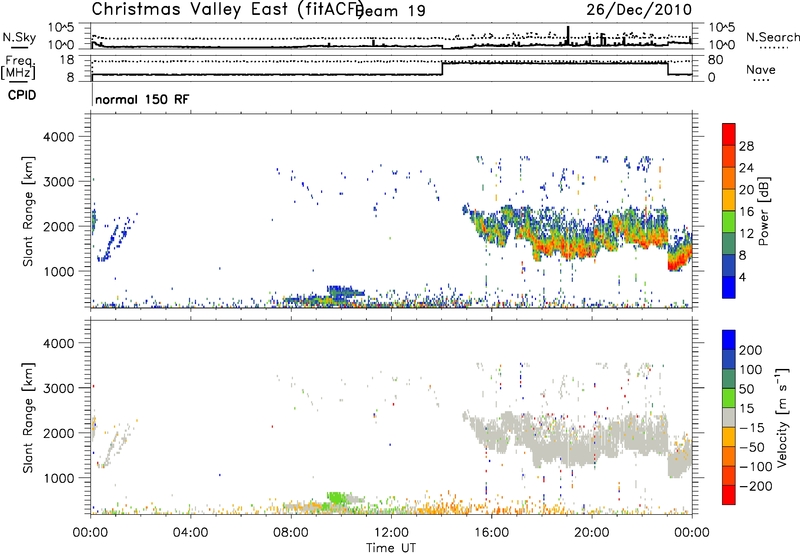Screen dimensions: 800x554
Task: Click the 'Nave' legend label
Action: coord(761,70)
